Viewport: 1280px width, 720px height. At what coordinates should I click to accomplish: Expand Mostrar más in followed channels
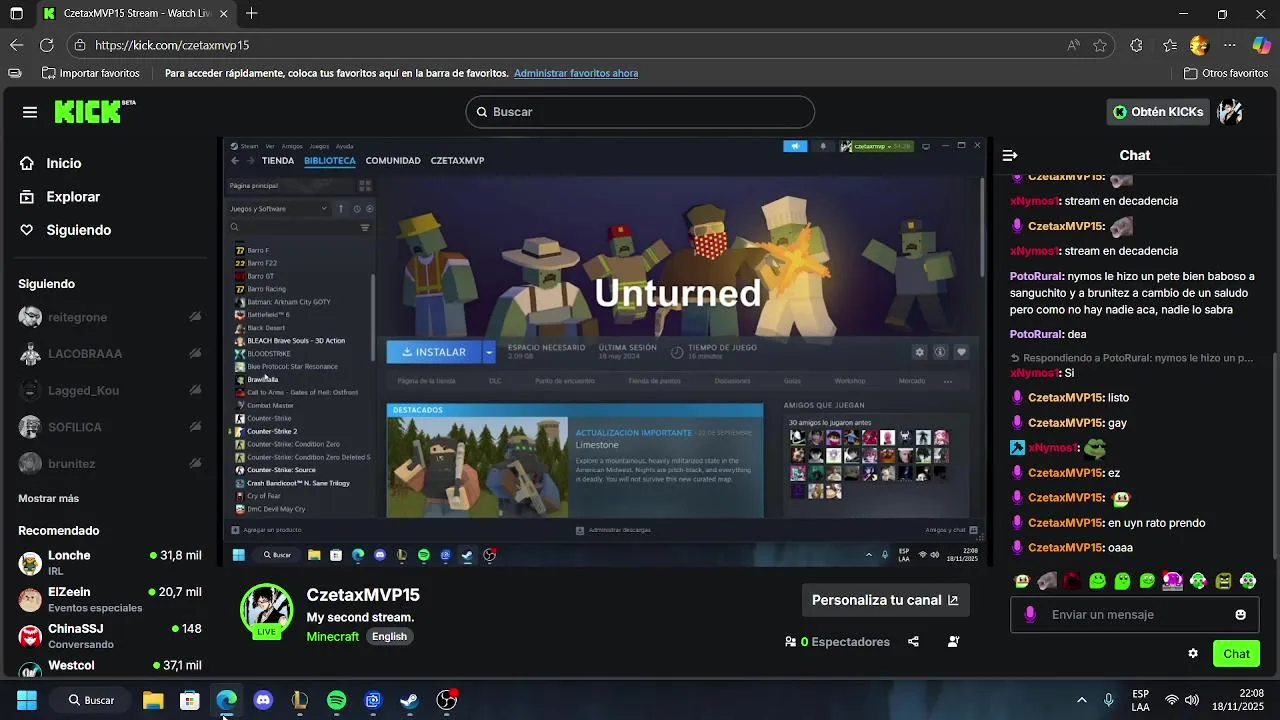pos(48,498)
